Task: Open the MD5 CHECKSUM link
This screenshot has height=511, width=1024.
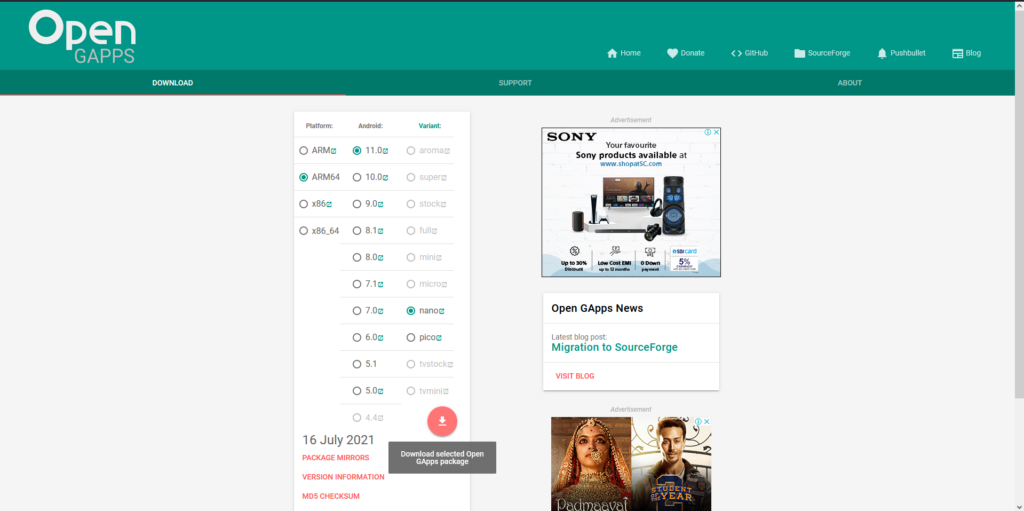Action: click(331, 496)
